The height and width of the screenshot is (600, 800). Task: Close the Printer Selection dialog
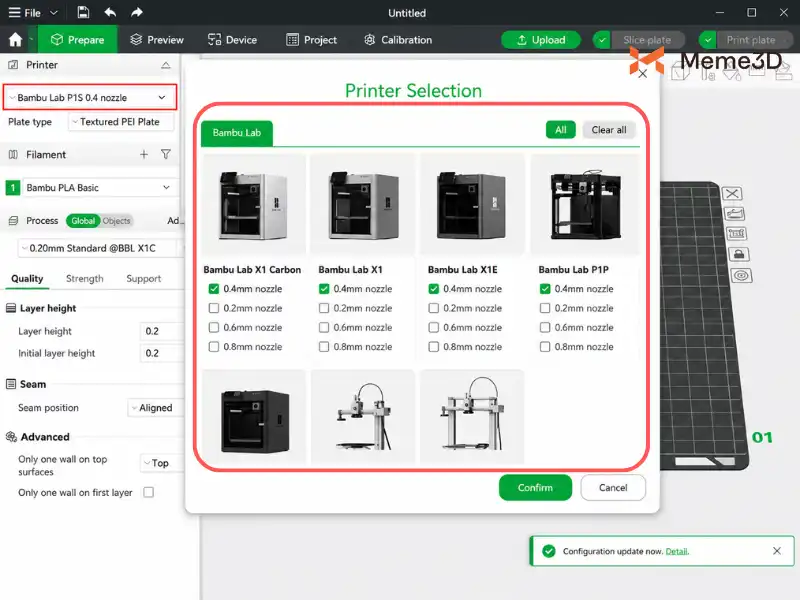(643, 74)
